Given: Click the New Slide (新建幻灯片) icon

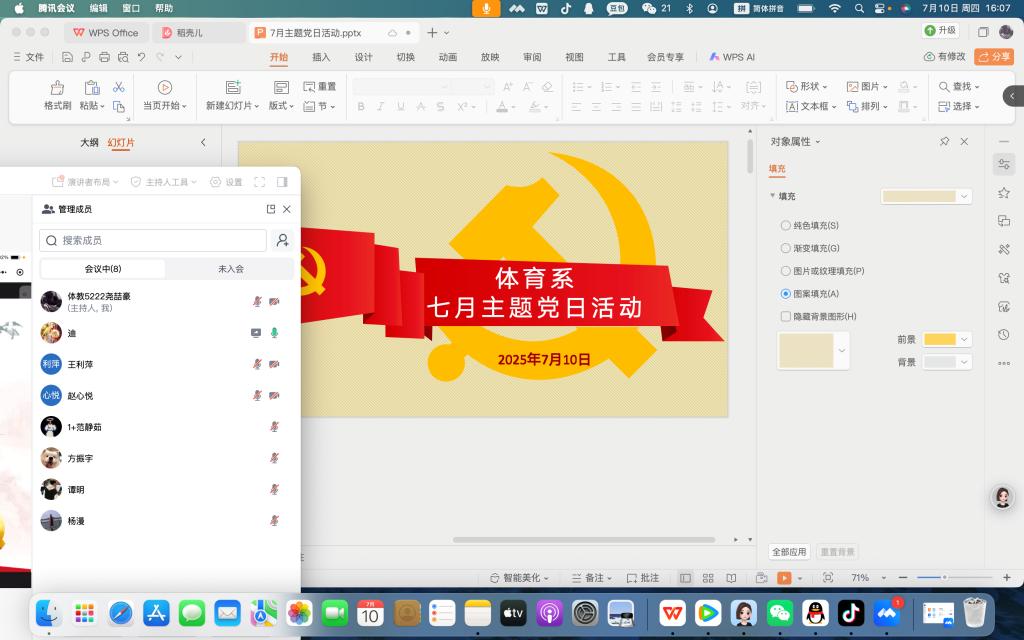Looking at the screenshot, I should coord(232,88).
